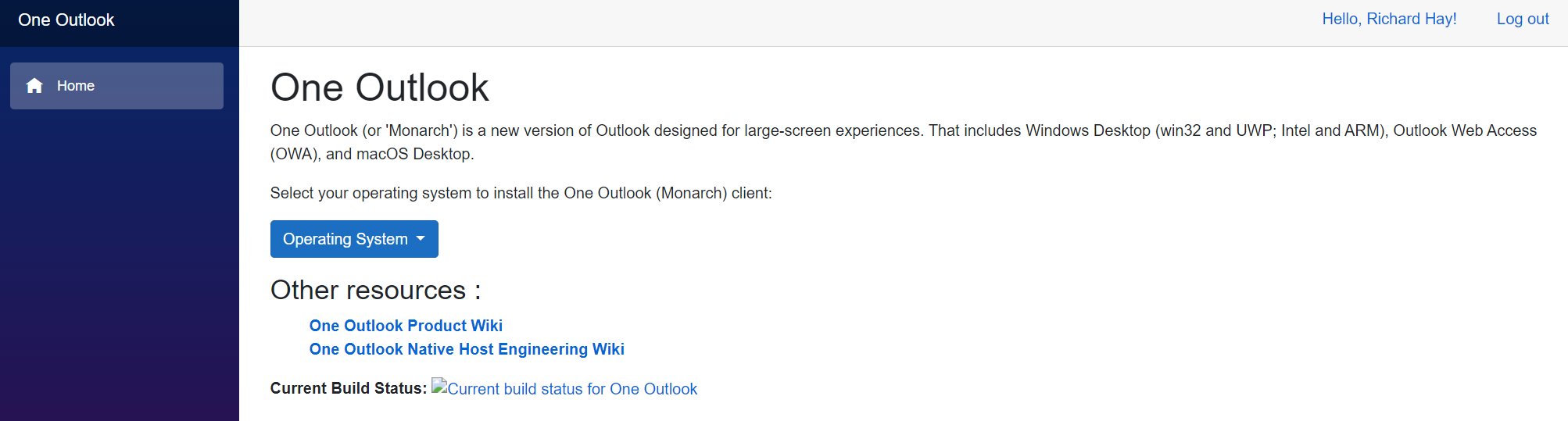Click the "Other resources :" heading
Viewport: 1568px width, 421px height.
[x=375, y=291]
